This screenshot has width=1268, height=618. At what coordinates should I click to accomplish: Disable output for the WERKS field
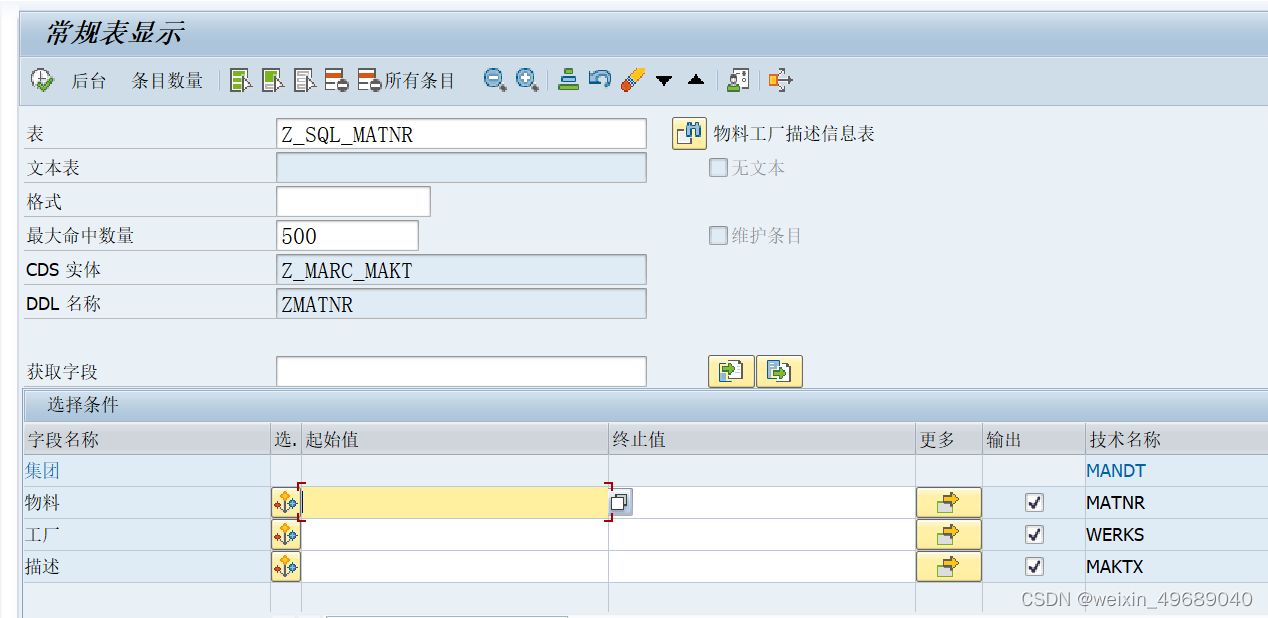pos(1034,534)
